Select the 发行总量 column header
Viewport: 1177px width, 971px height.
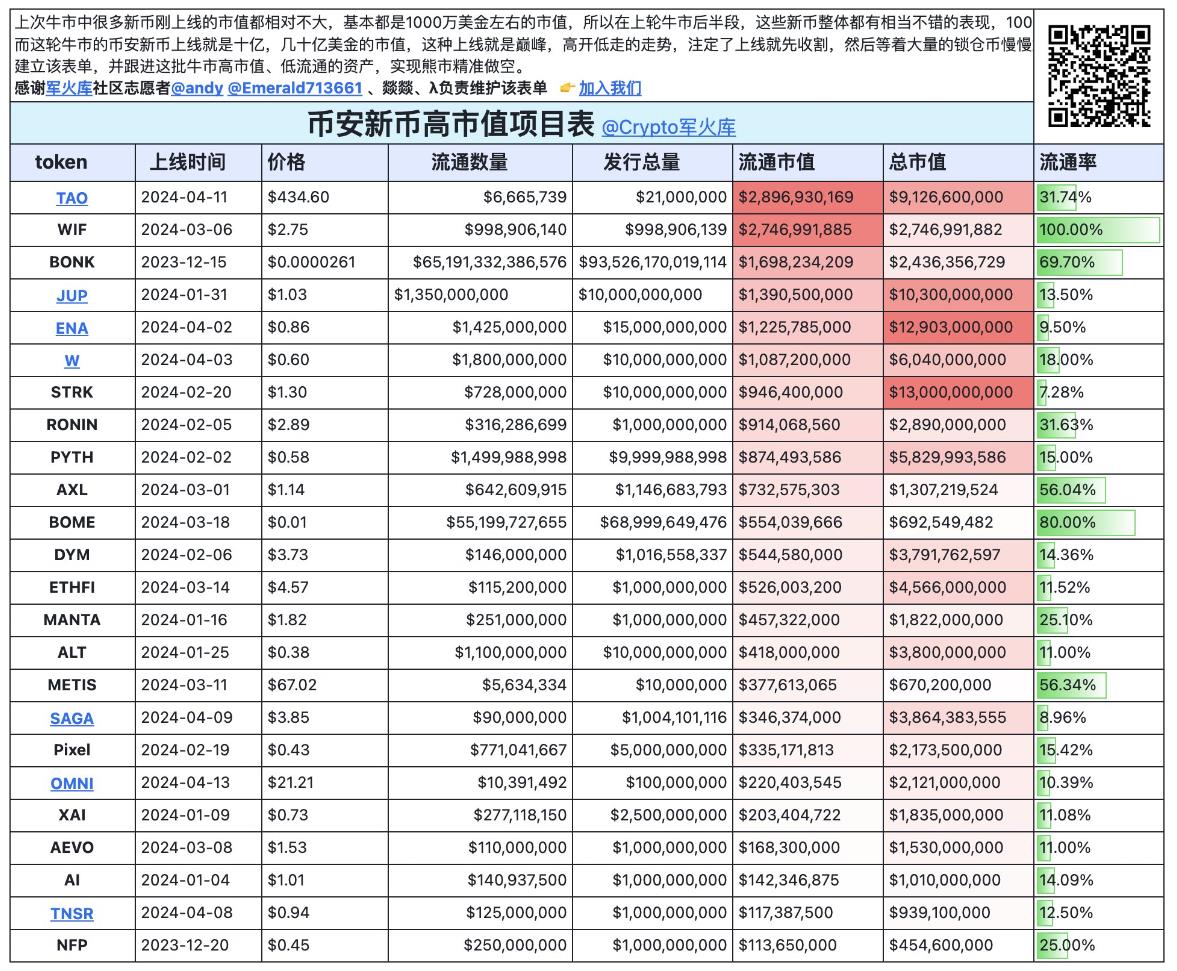652,162
